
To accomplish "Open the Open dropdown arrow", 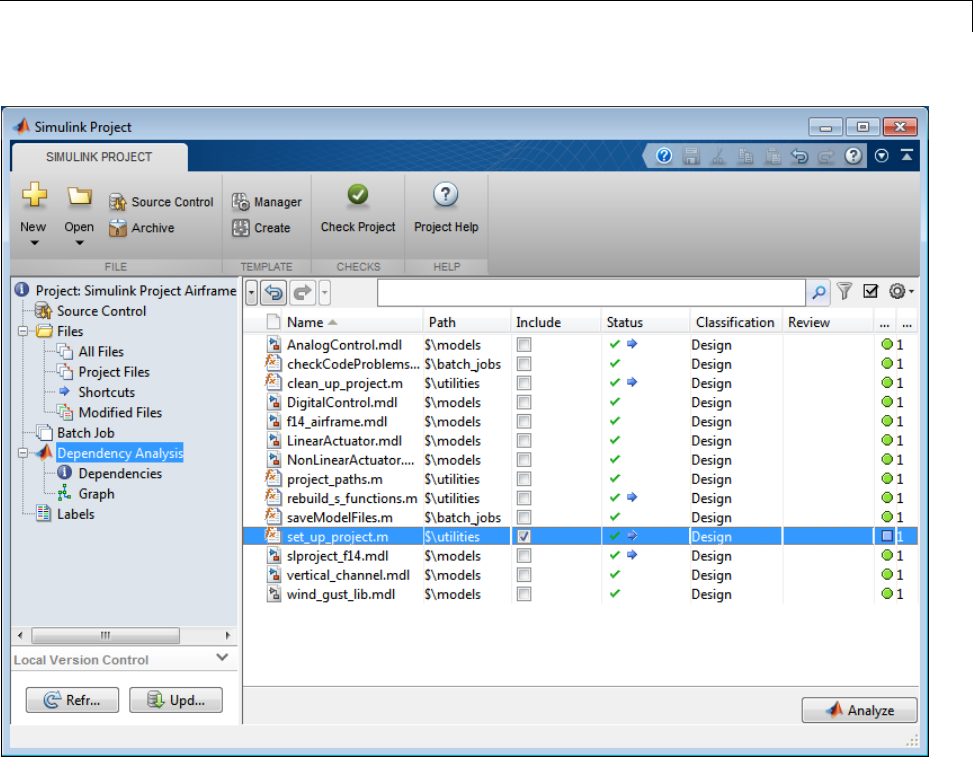I will pyautogui.click(x=79, y=243).
